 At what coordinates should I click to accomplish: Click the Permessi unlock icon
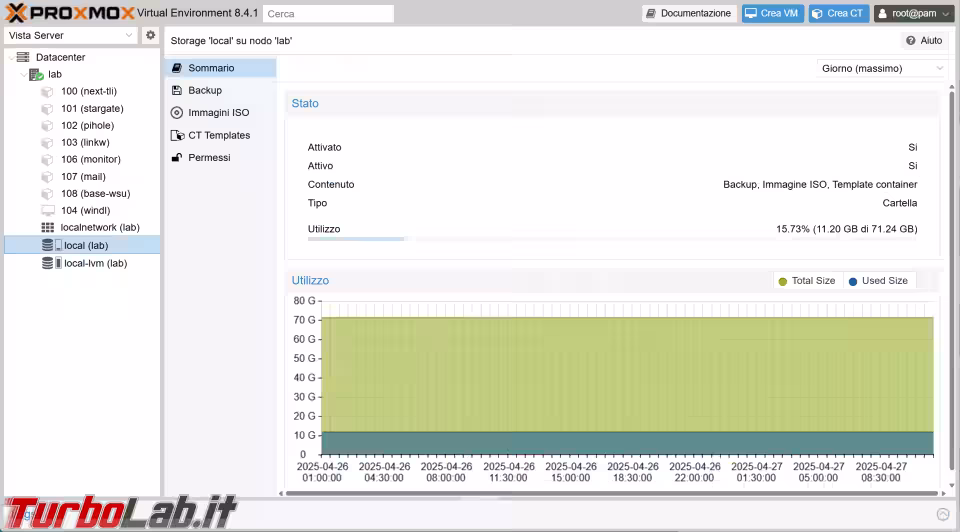coord(176,157)
